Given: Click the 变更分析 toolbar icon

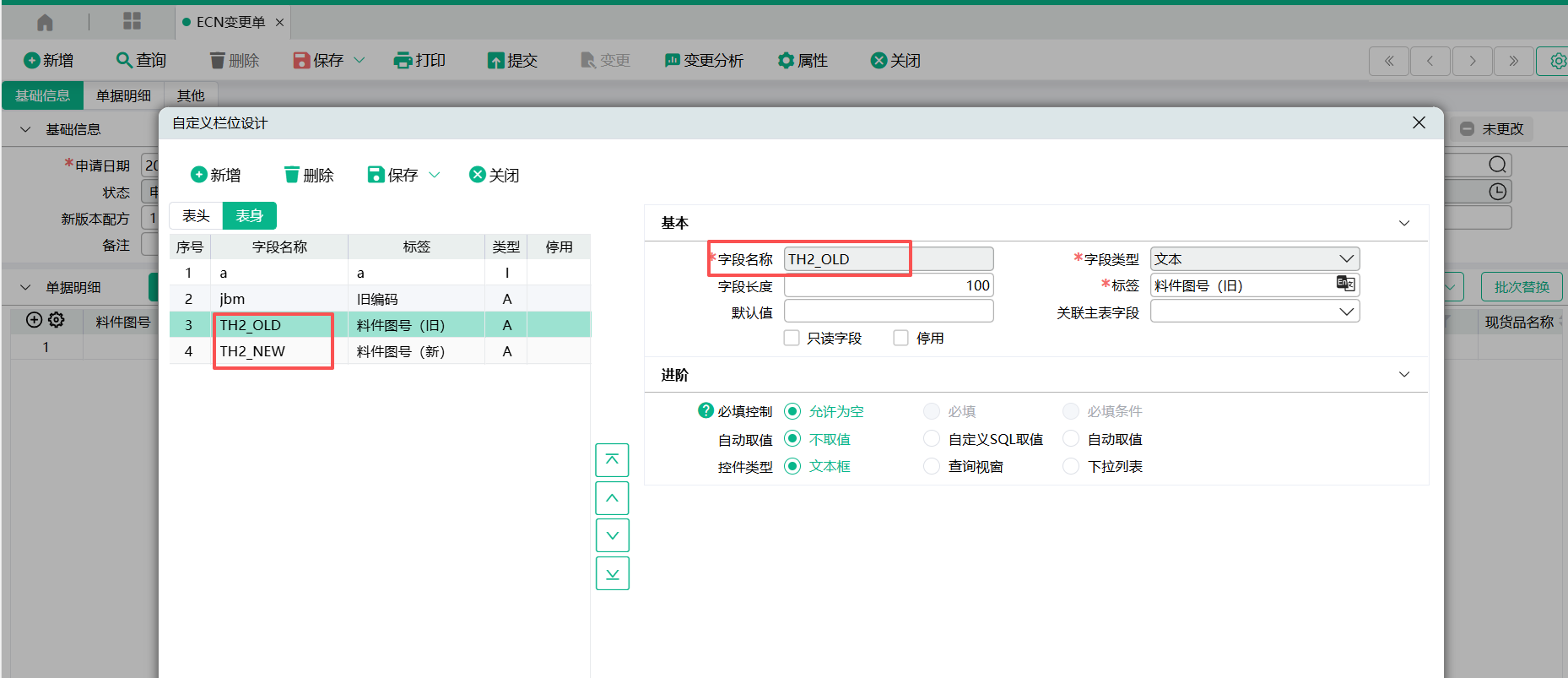Looking at the screenshot, I should (x=672, y=60).
